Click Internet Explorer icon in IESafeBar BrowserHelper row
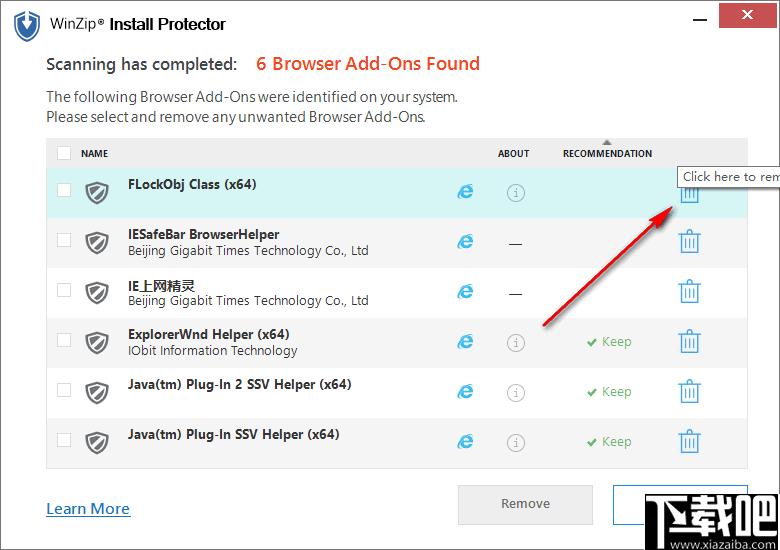This screenshot has height=550, width=780. tap(465, 242)
